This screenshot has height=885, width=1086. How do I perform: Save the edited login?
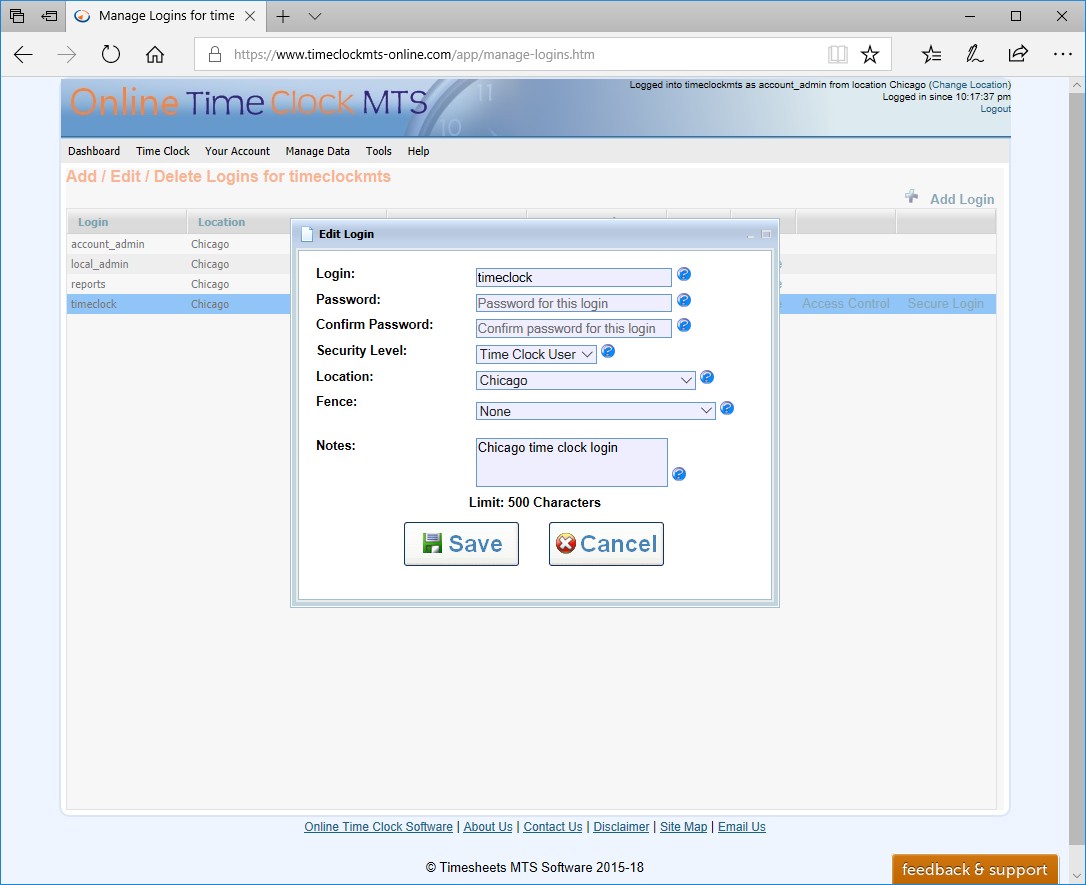[461, 544]
